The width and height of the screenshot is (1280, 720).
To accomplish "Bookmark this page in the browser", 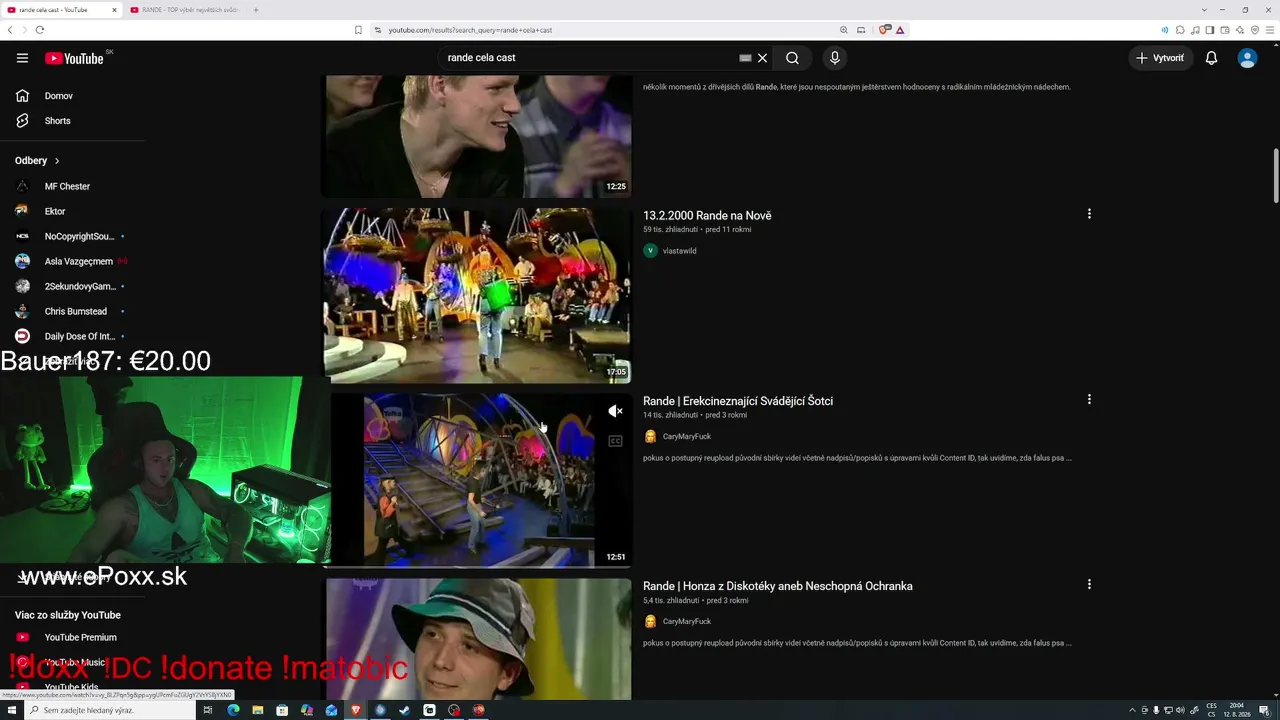I will [x=358, y=30].
